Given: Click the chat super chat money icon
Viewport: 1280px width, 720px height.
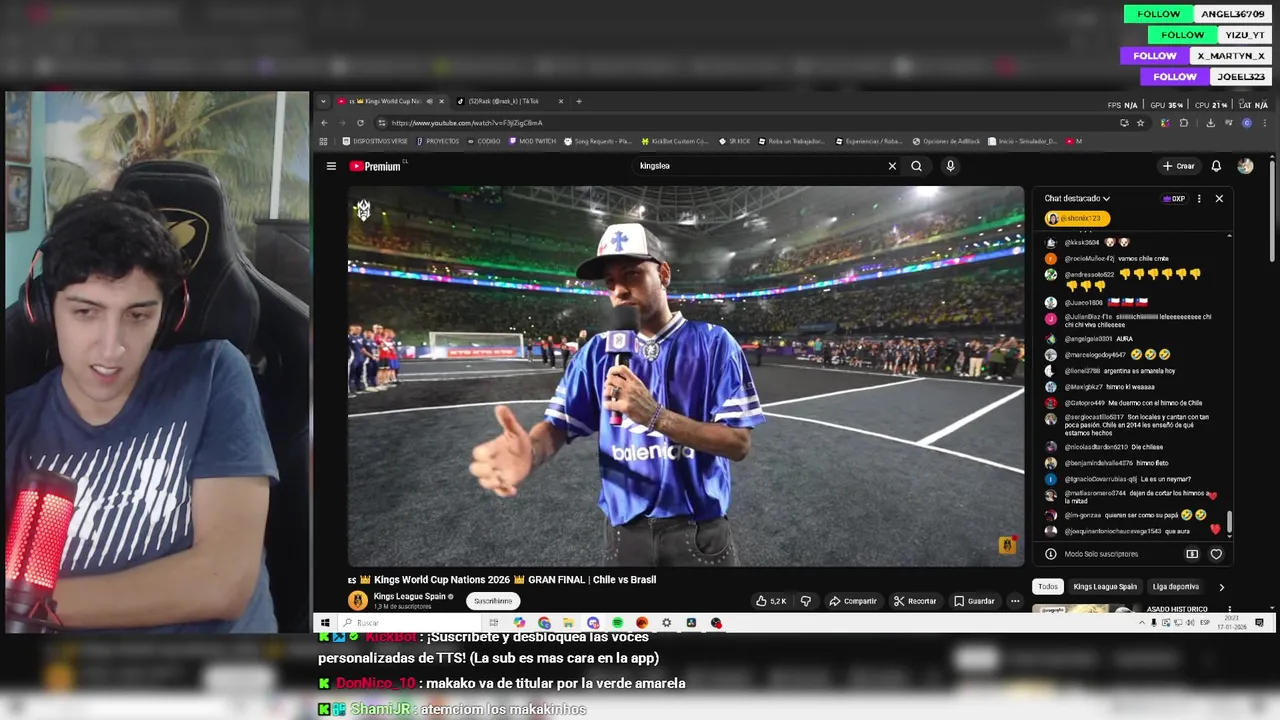Looking at the screenshot, I should (1192, 554).
